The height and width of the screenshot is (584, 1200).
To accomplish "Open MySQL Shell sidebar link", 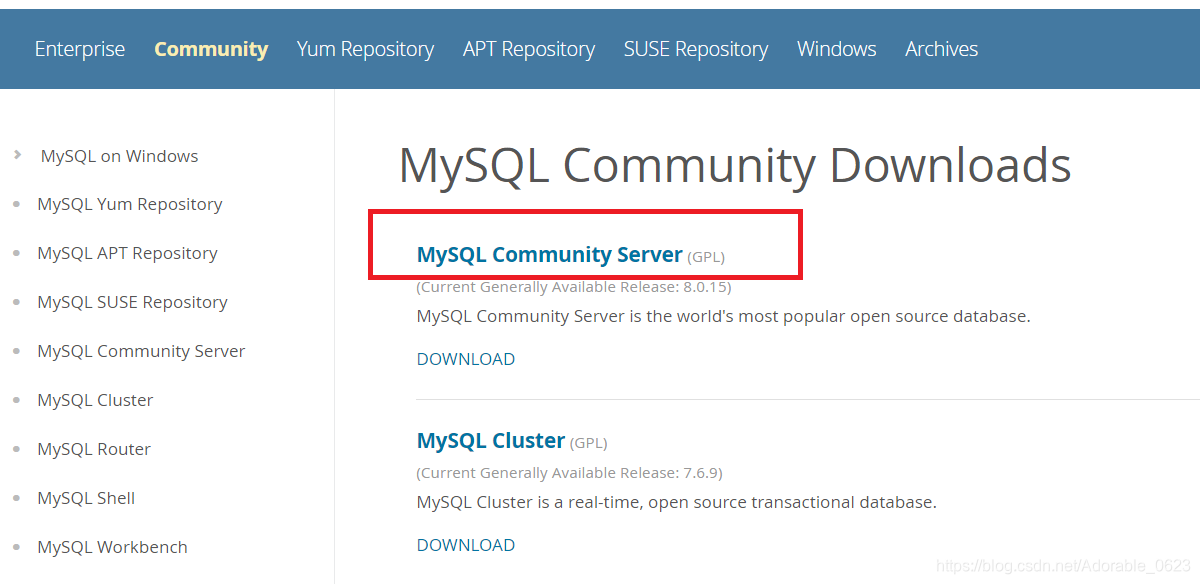I will pyautogui.click(x=86, y=498).
